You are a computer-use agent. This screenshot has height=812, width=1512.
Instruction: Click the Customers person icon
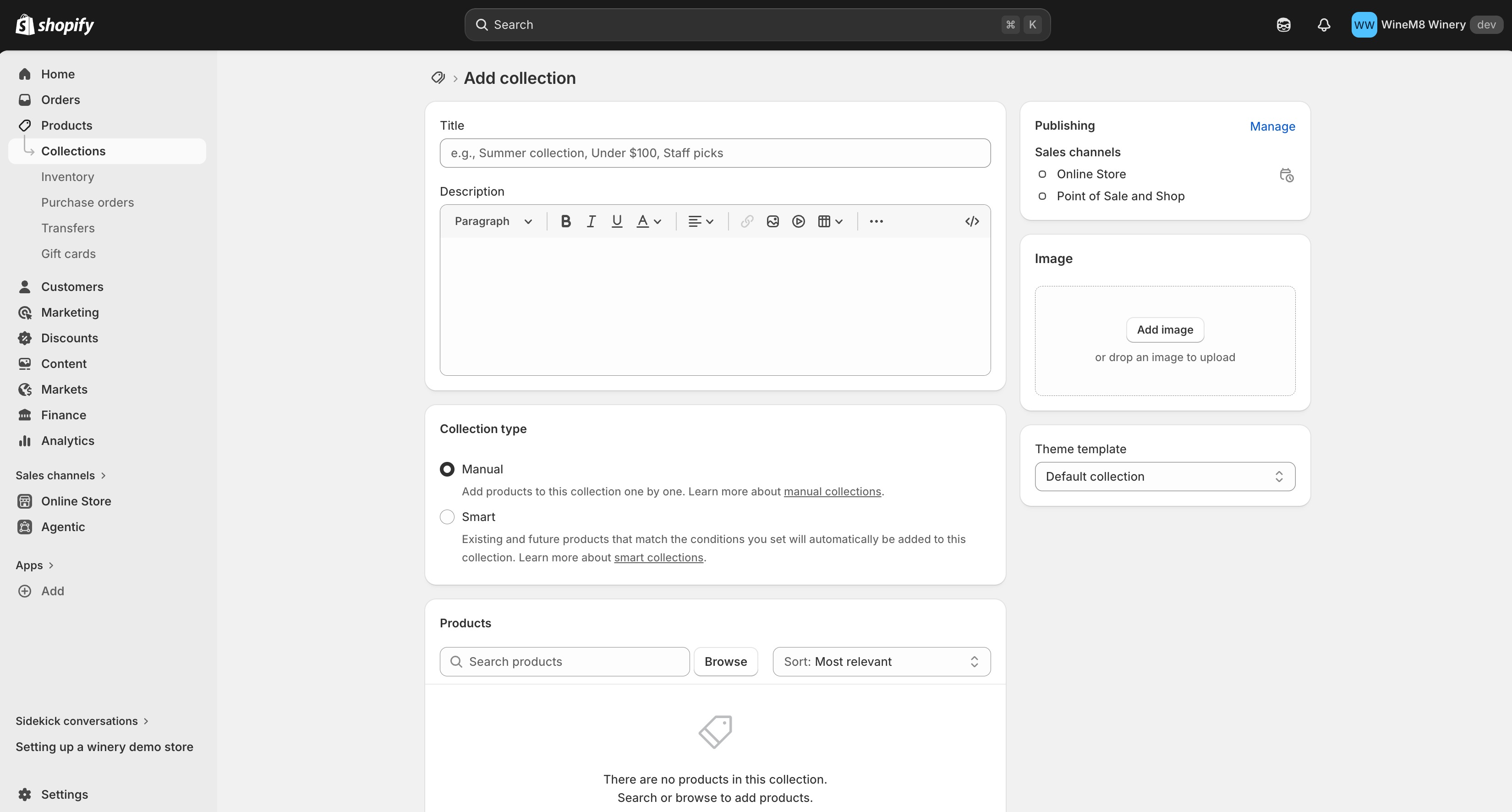tap(25, 286)
